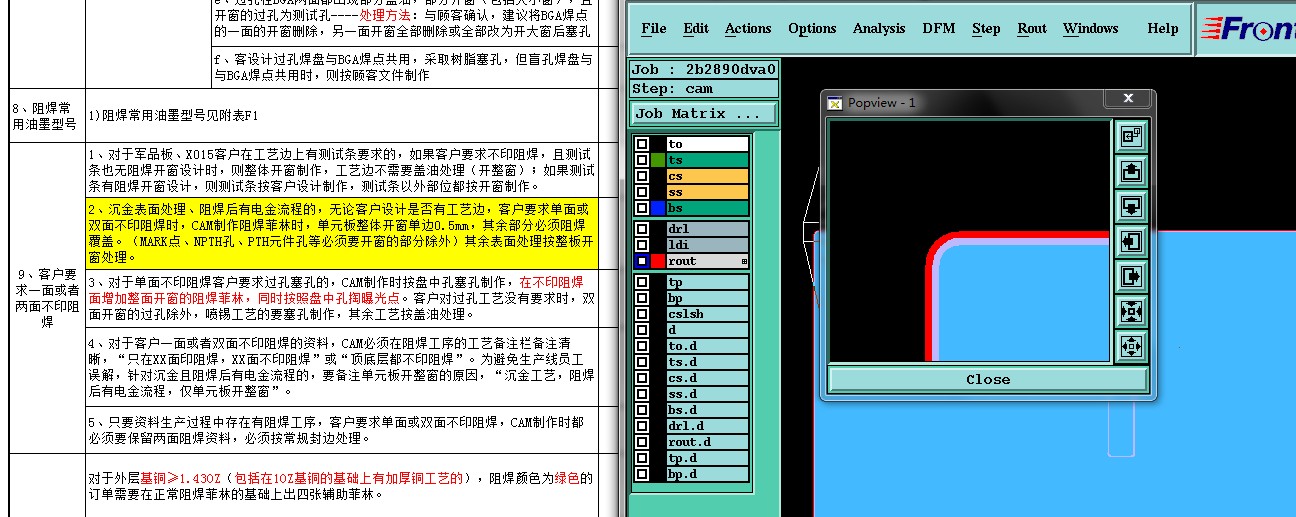1296x517 pixels.
Task: Select the layer name 'to' in layer list
Action: point(707,144)
